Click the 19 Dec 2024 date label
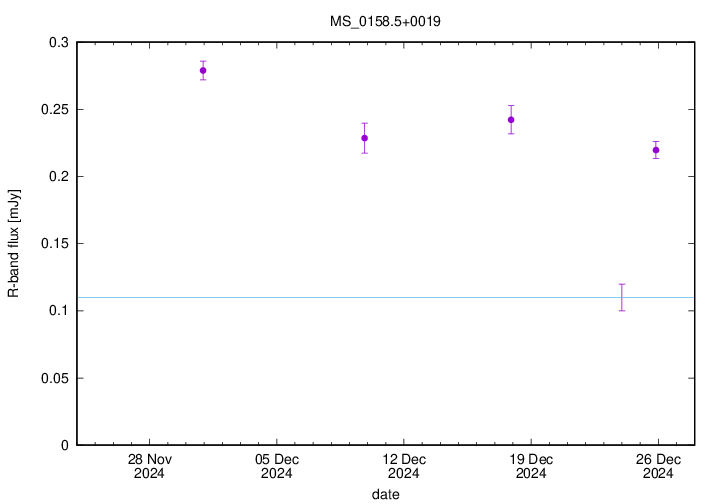 530,466
